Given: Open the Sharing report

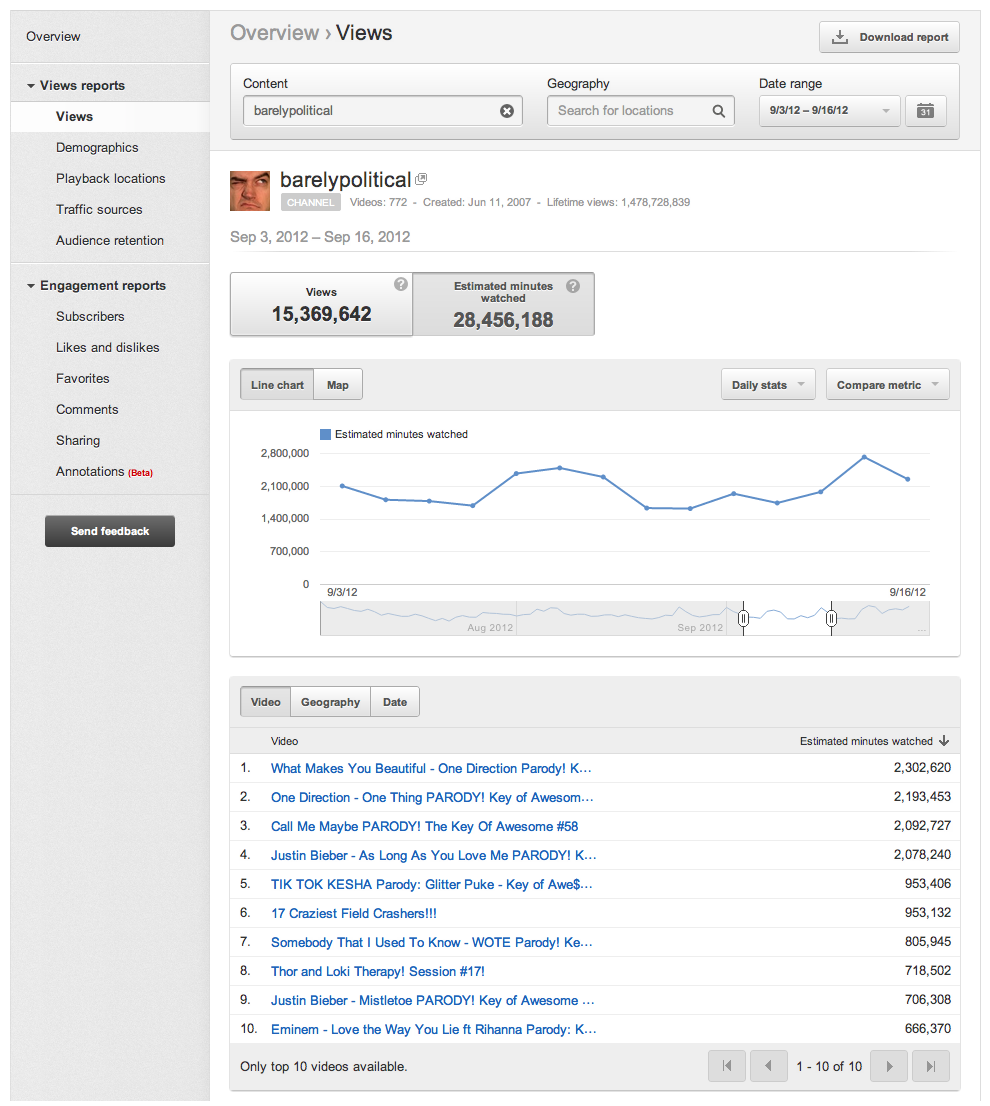Looking at the screenshot, I should coord(78,441).
